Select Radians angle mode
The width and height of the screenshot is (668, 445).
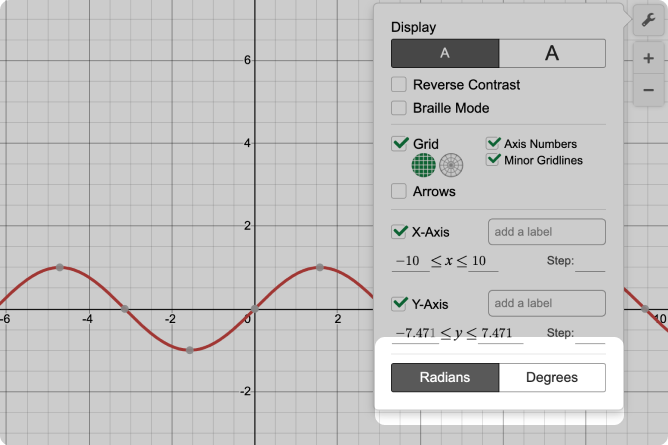(x=445, y=377)
